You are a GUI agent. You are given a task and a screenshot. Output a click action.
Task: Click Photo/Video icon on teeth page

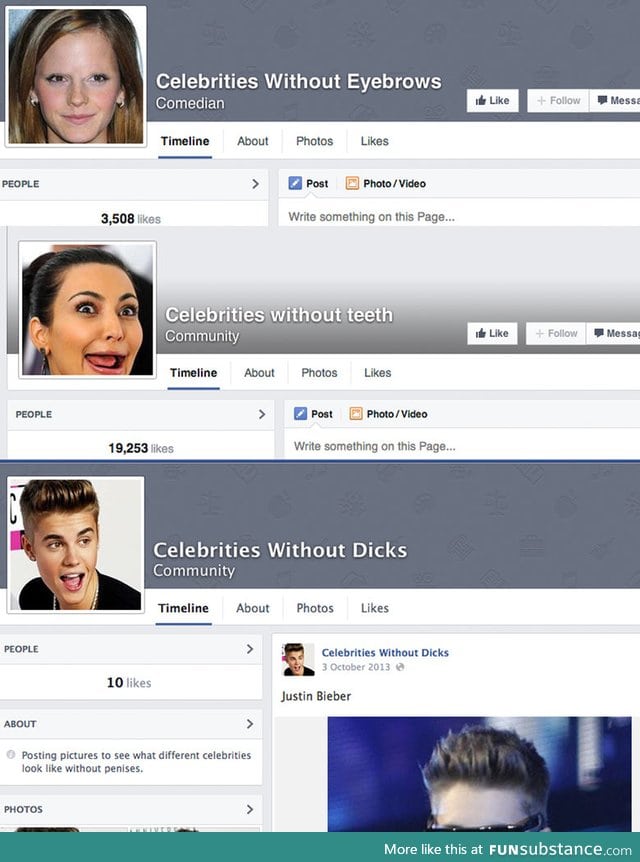tap(356, 413)
